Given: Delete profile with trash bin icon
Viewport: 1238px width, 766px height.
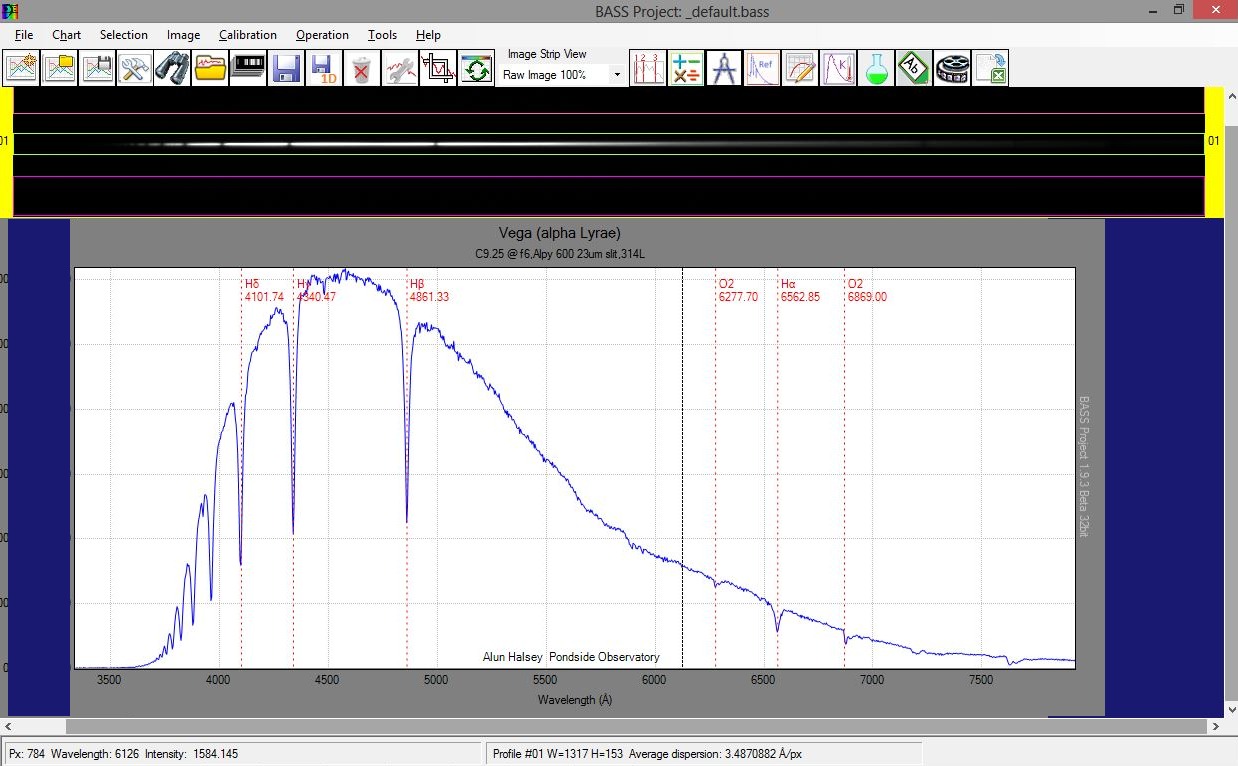Looking at the screenshot, I should pyautogui.click(x=362, y=69).
